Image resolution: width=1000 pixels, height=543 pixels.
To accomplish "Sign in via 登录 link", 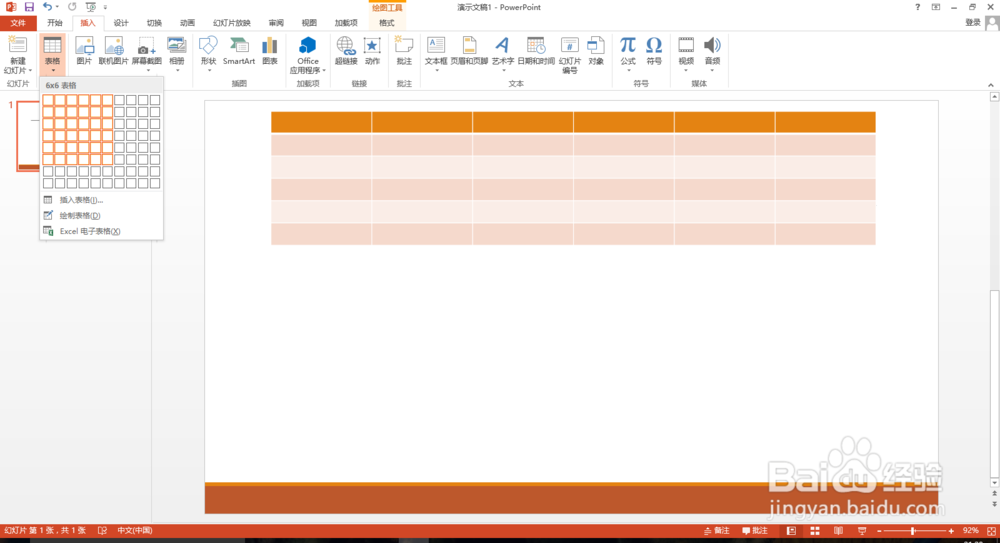I will coord(972,23).
